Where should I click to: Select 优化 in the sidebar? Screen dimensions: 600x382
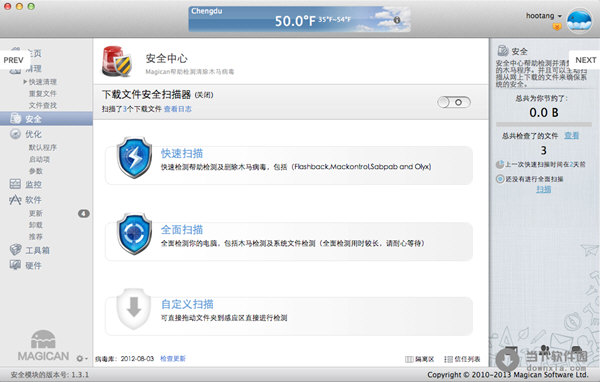point(33,134)
